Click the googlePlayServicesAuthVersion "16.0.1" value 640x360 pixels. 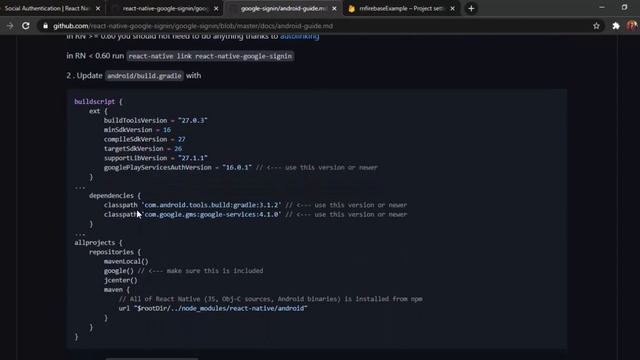click(237, 167)
